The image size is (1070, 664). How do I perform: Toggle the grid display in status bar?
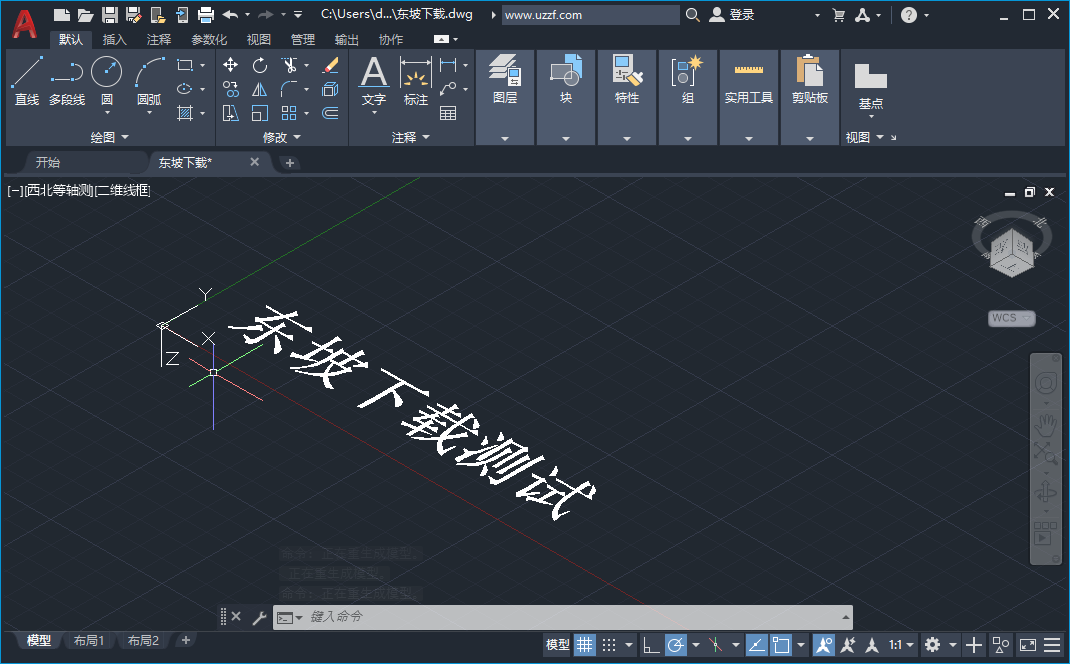tap(584, 645)
